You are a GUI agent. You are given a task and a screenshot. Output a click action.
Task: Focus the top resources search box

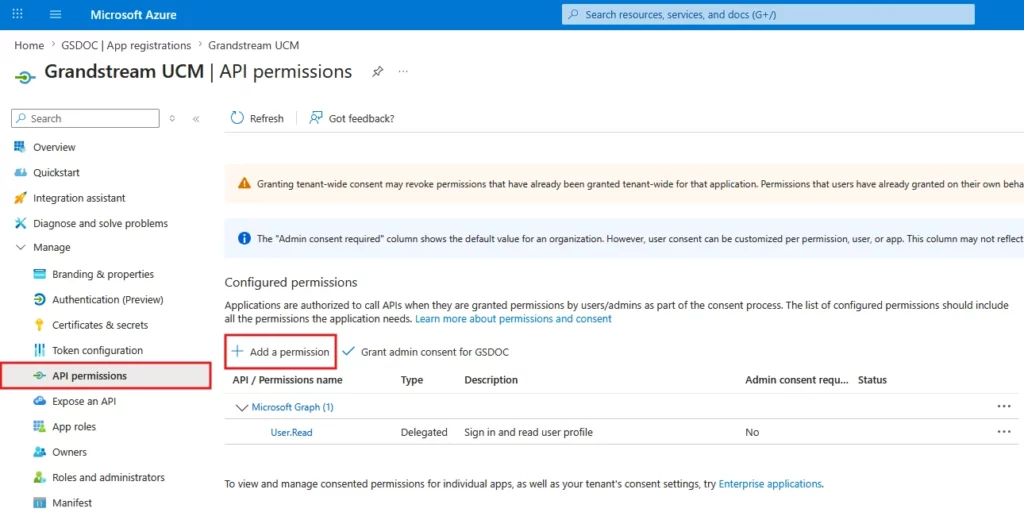point(768,14)
